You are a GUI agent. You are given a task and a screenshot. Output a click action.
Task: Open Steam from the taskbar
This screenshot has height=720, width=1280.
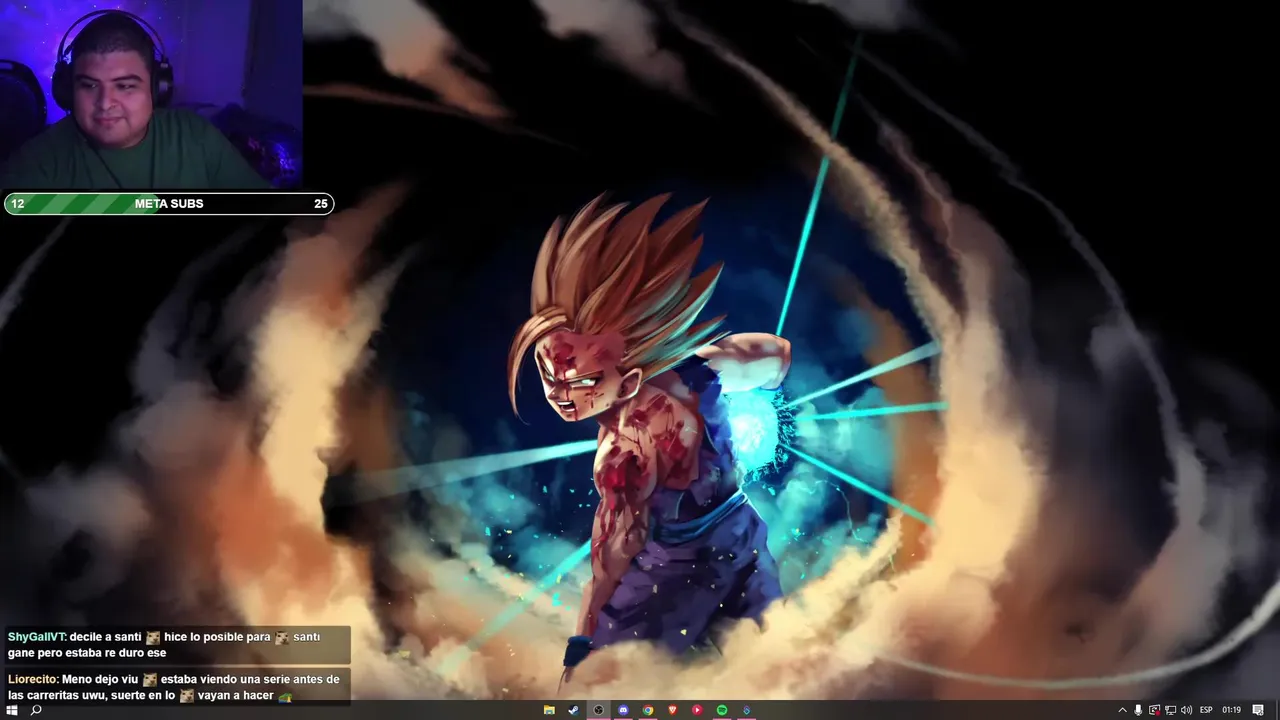click(x=574, y=710)
